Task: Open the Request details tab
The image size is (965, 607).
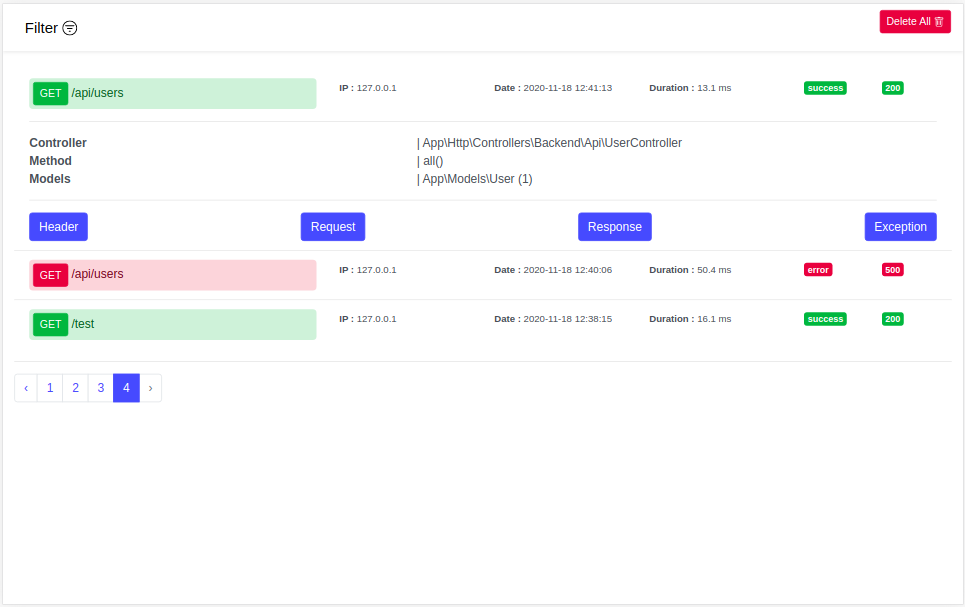Action: (x=333, y=227)
